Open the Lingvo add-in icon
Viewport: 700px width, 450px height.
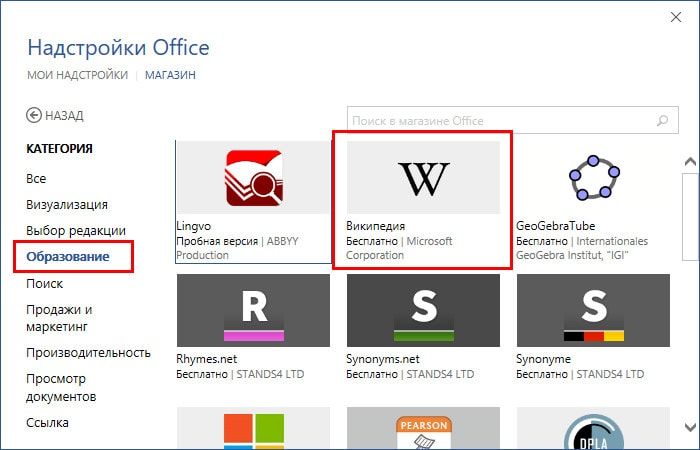253,177
